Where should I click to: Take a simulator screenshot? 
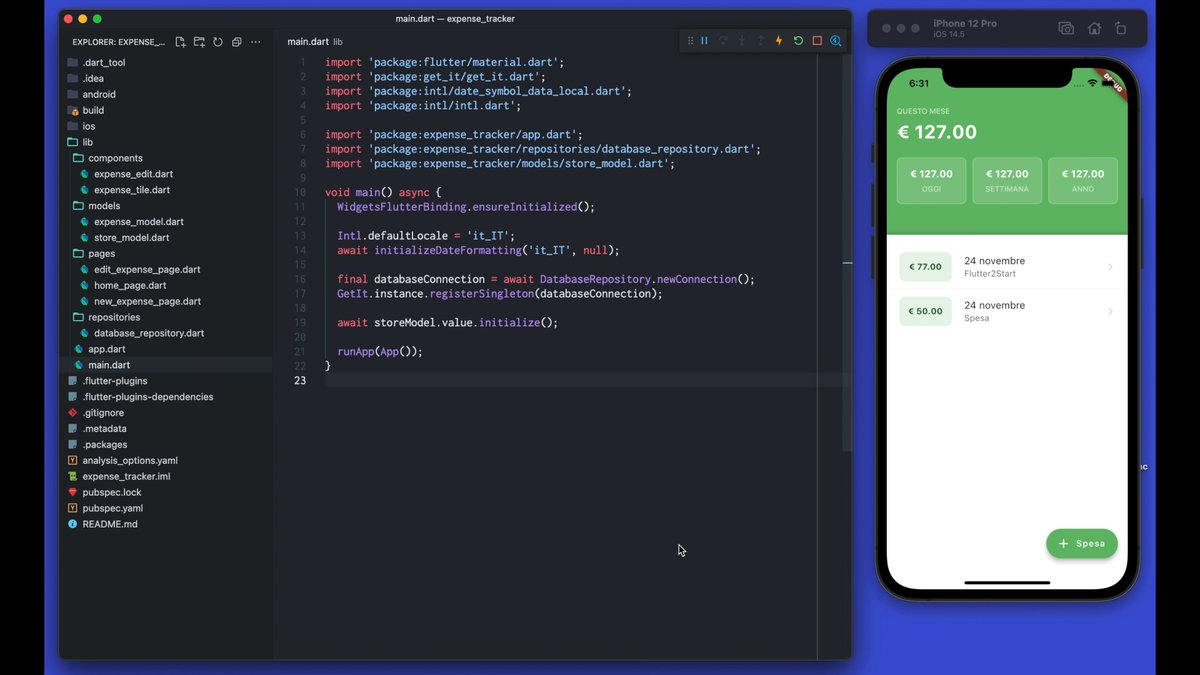[1066, 29]
